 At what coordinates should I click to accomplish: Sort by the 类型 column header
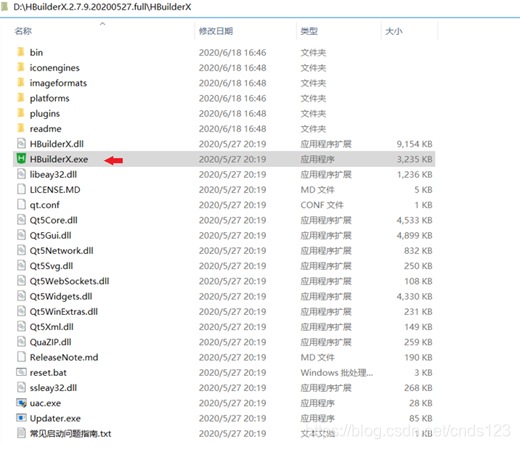(x=309, y=31)
